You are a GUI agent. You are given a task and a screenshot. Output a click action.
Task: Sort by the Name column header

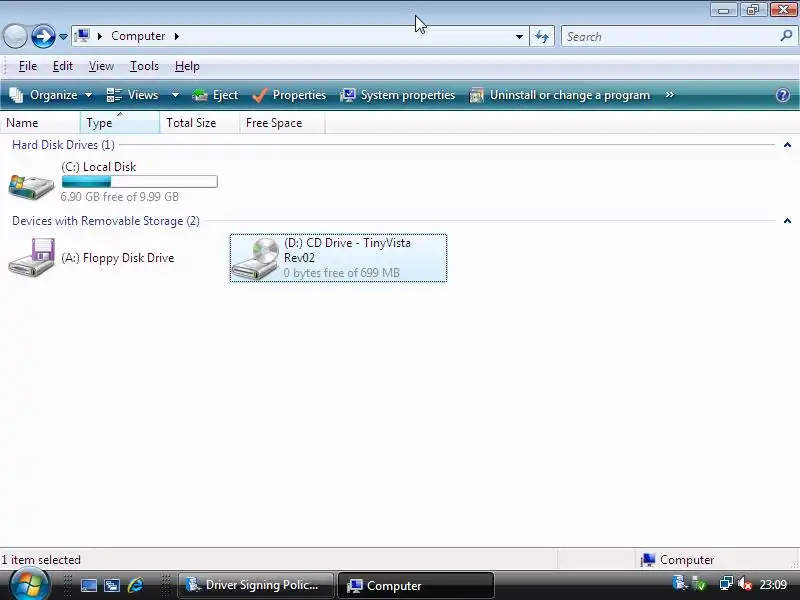[x=40, y=123]
